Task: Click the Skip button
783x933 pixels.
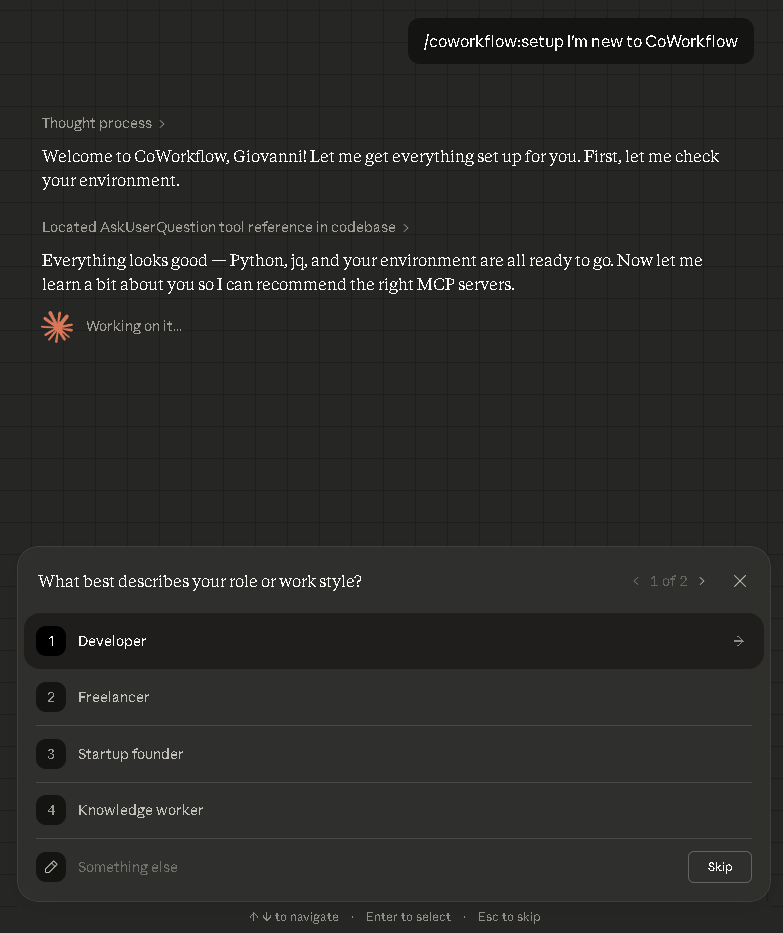Action: point(719,867)
